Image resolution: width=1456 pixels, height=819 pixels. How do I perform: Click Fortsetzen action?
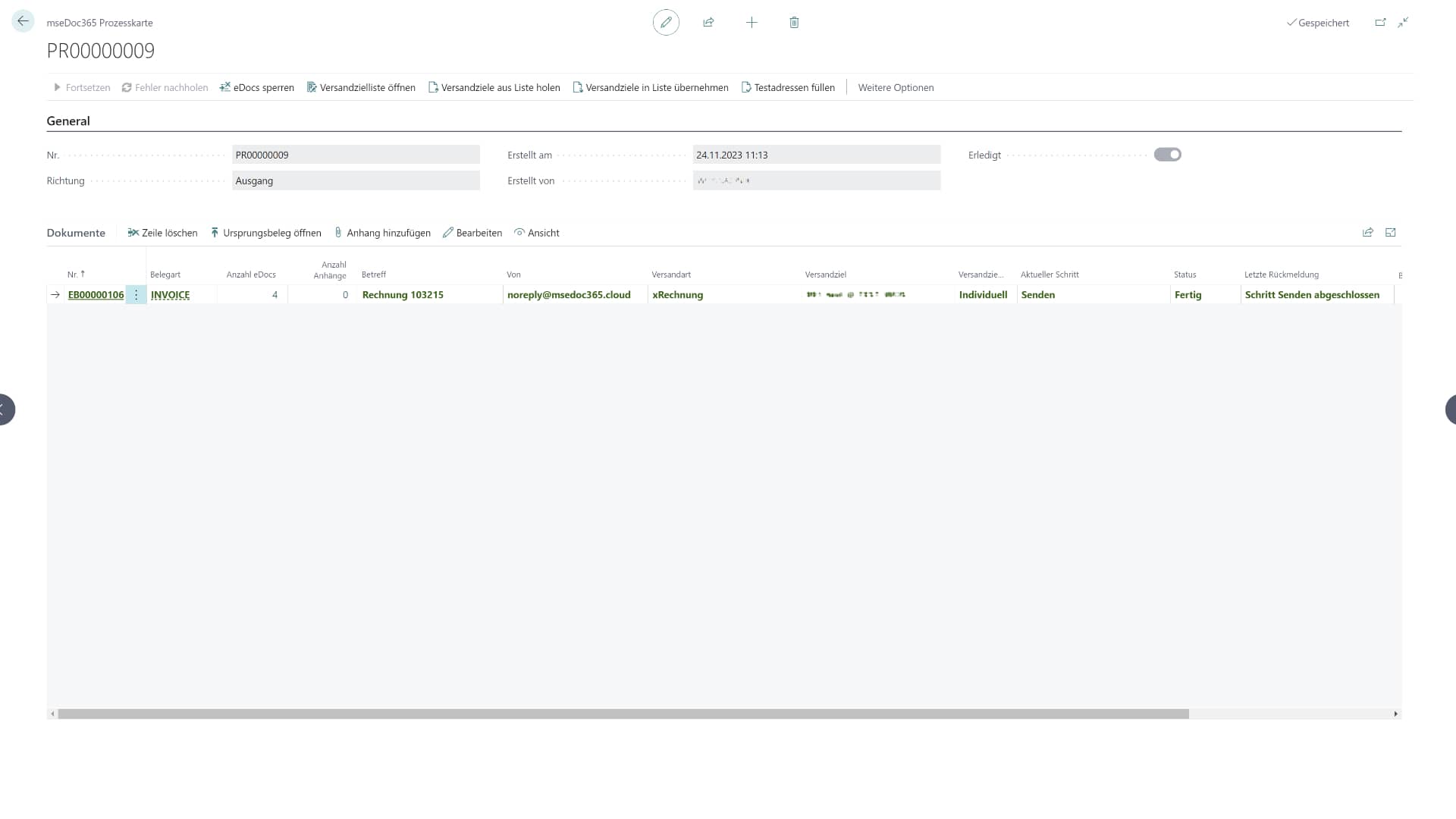pos(82,87)
